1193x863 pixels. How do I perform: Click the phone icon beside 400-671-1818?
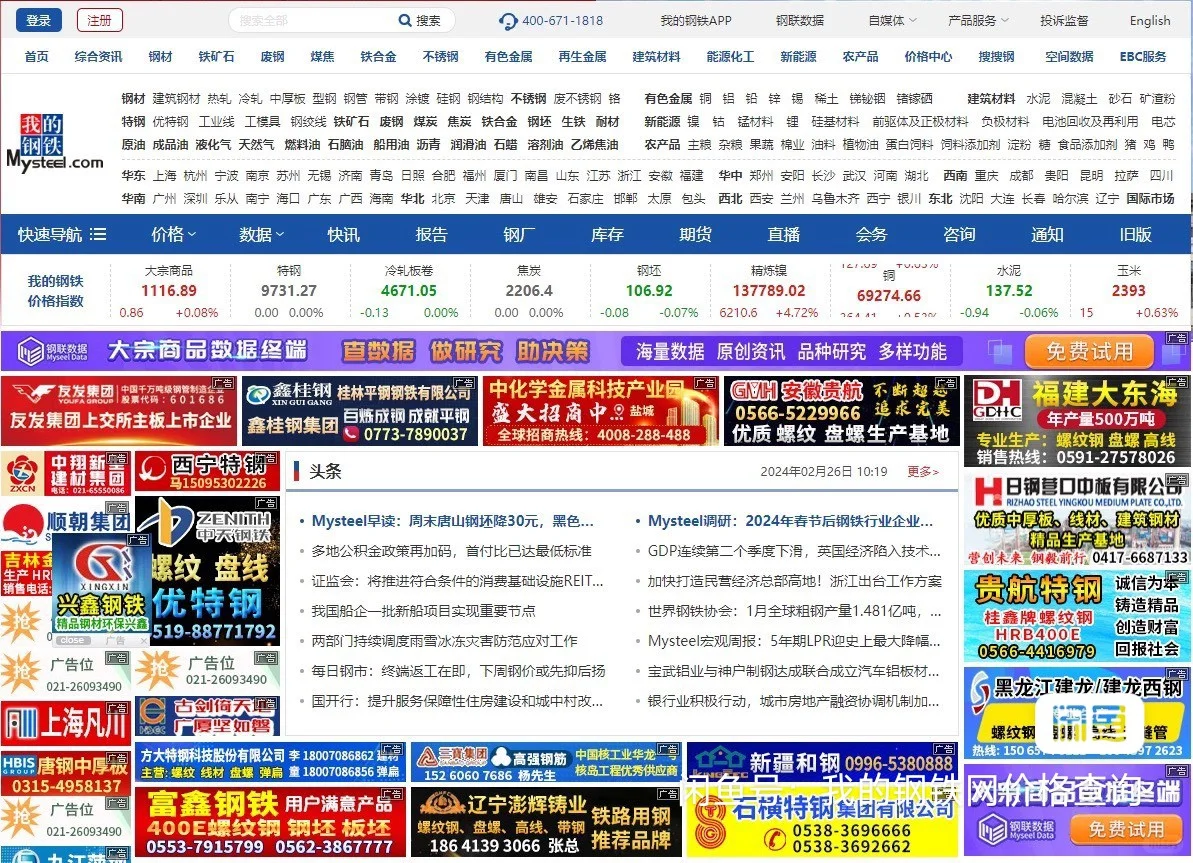[509, 19]
